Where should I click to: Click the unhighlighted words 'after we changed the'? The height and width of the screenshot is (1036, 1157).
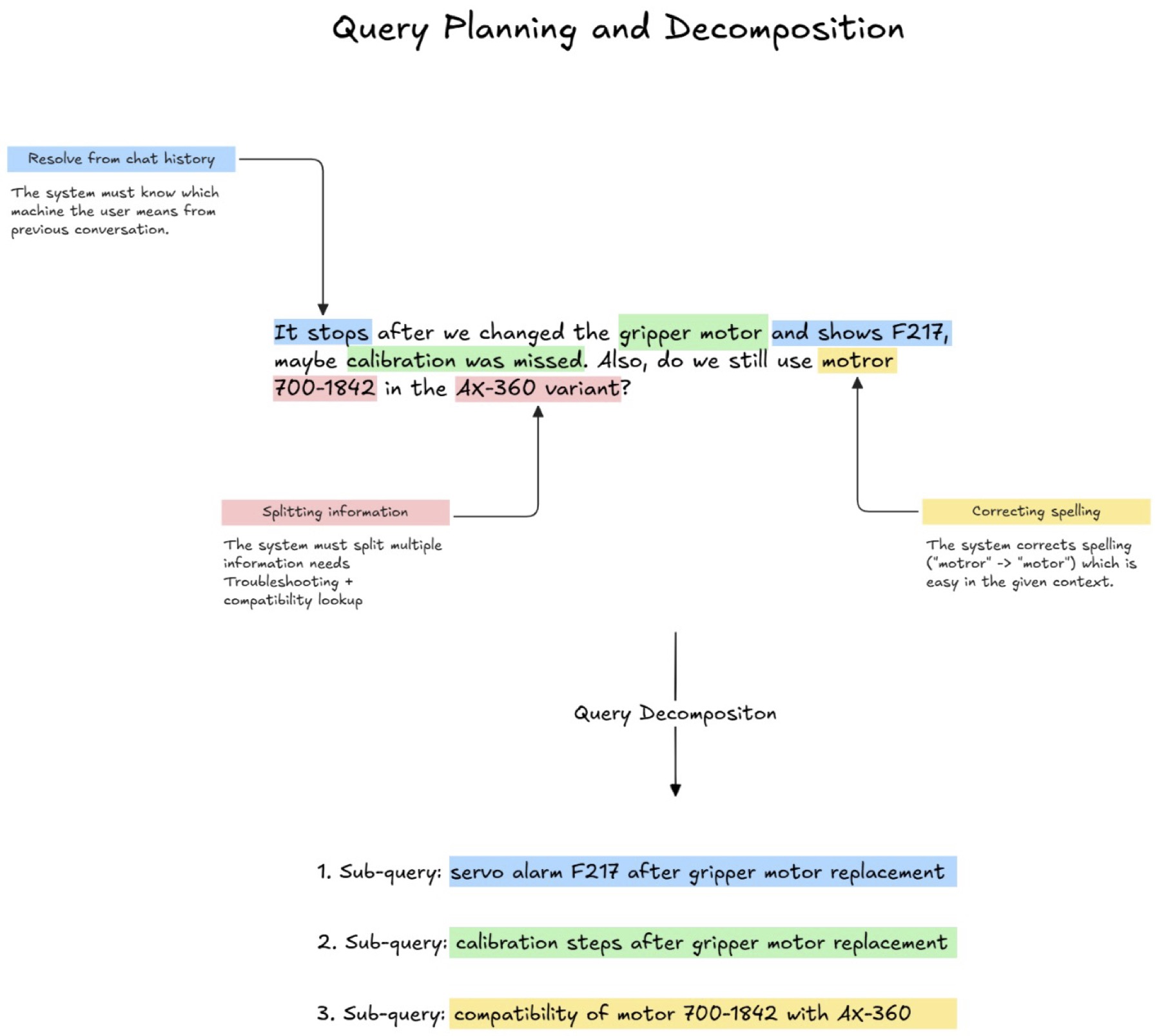[x=493, y=332]
